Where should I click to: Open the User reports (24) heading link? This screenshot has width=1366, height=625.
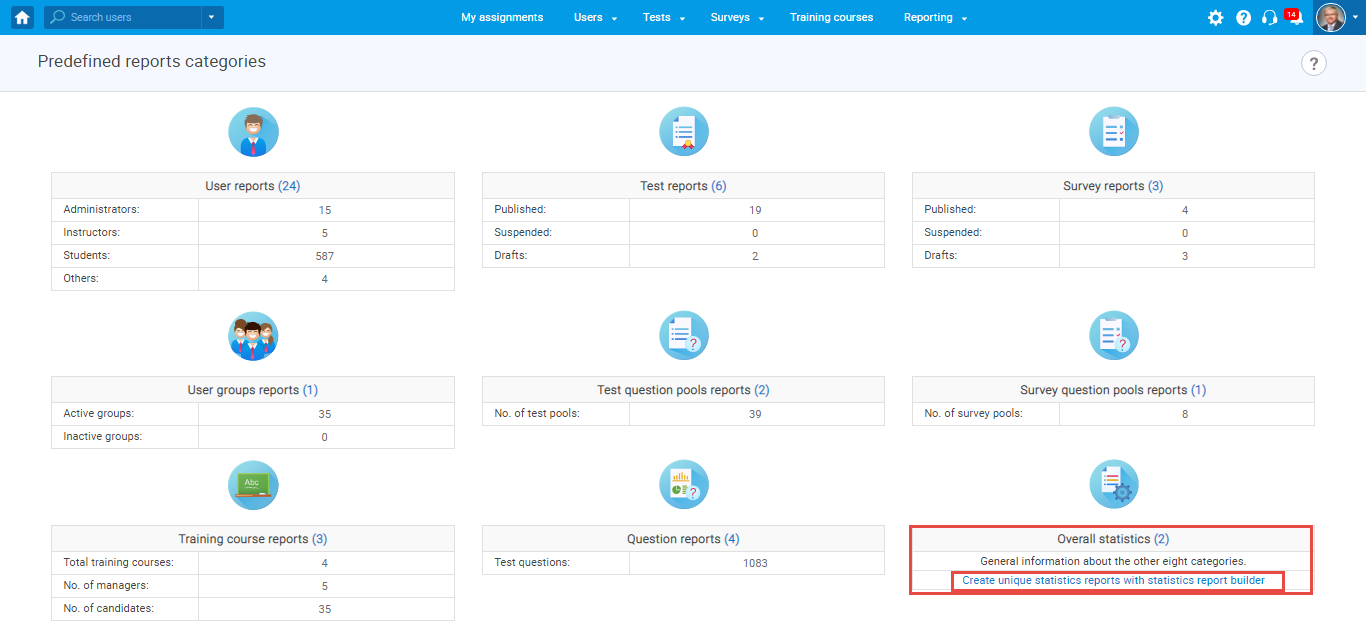(x=252, y=186)
